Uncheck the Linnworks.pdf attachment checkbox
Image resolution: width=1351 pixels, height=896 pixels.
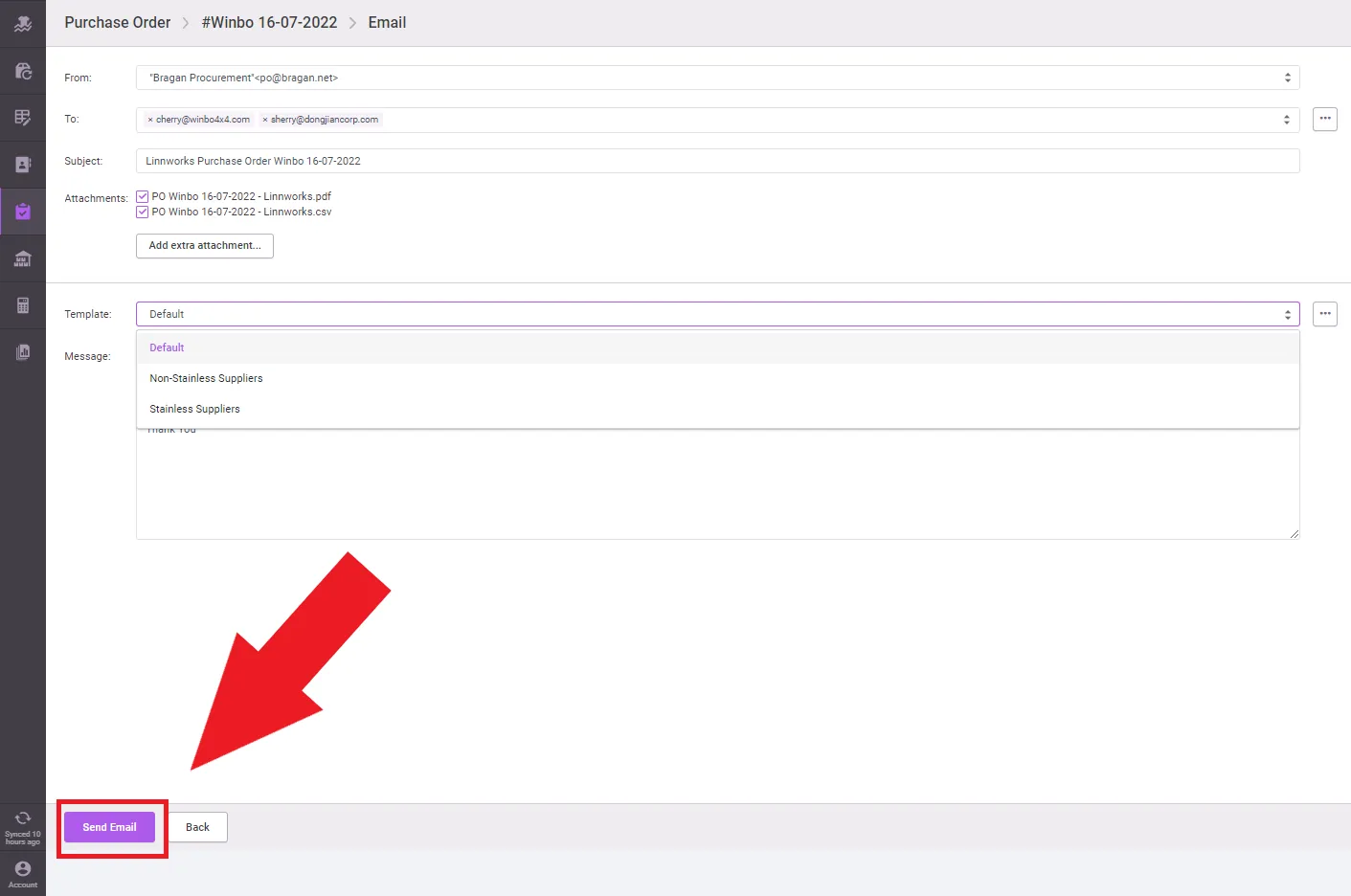[143, 197]
